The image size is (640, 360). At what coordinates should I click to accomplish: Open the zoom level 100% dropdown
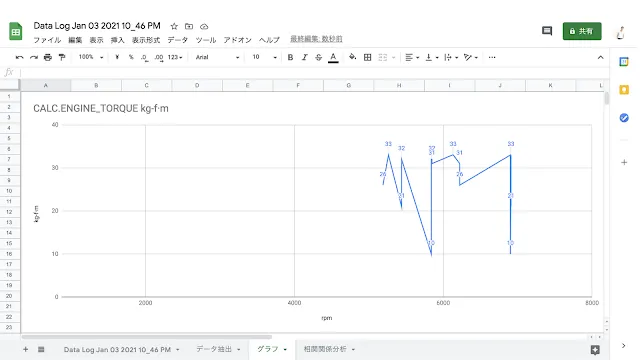(91, 58)
